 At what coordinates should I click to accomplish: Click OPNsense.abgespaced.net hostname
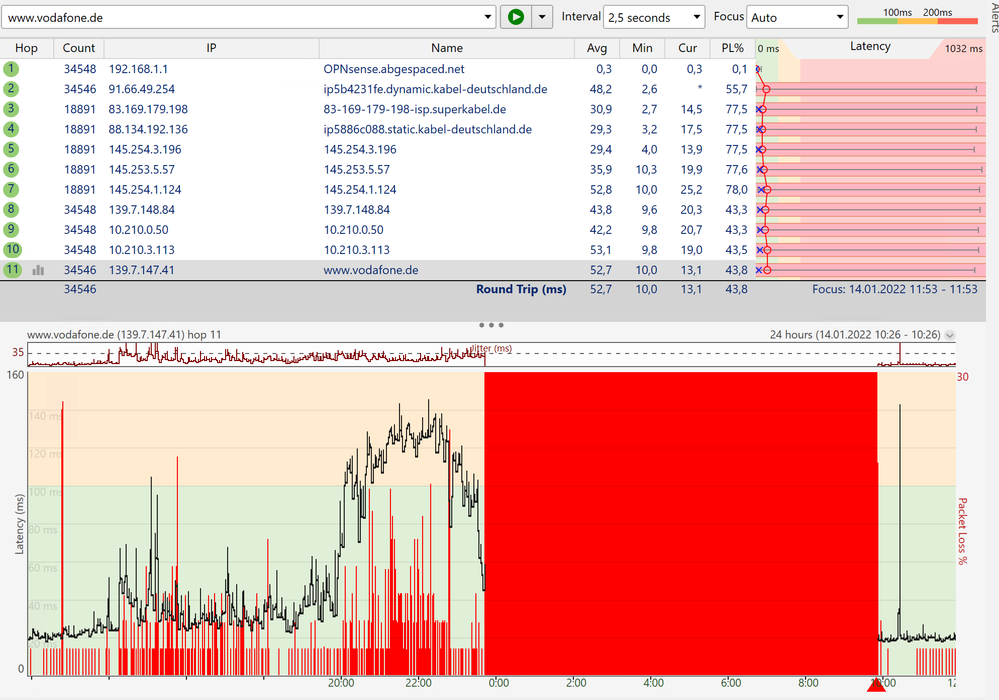click(394, 69)
